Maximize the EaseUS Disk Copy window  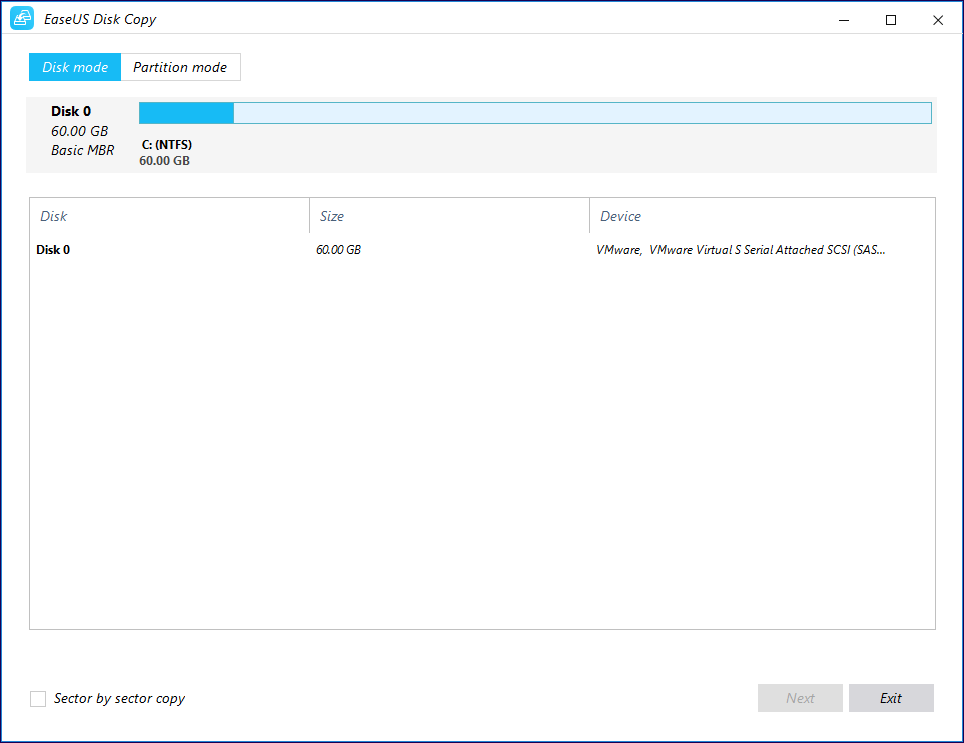coord(891,20)
